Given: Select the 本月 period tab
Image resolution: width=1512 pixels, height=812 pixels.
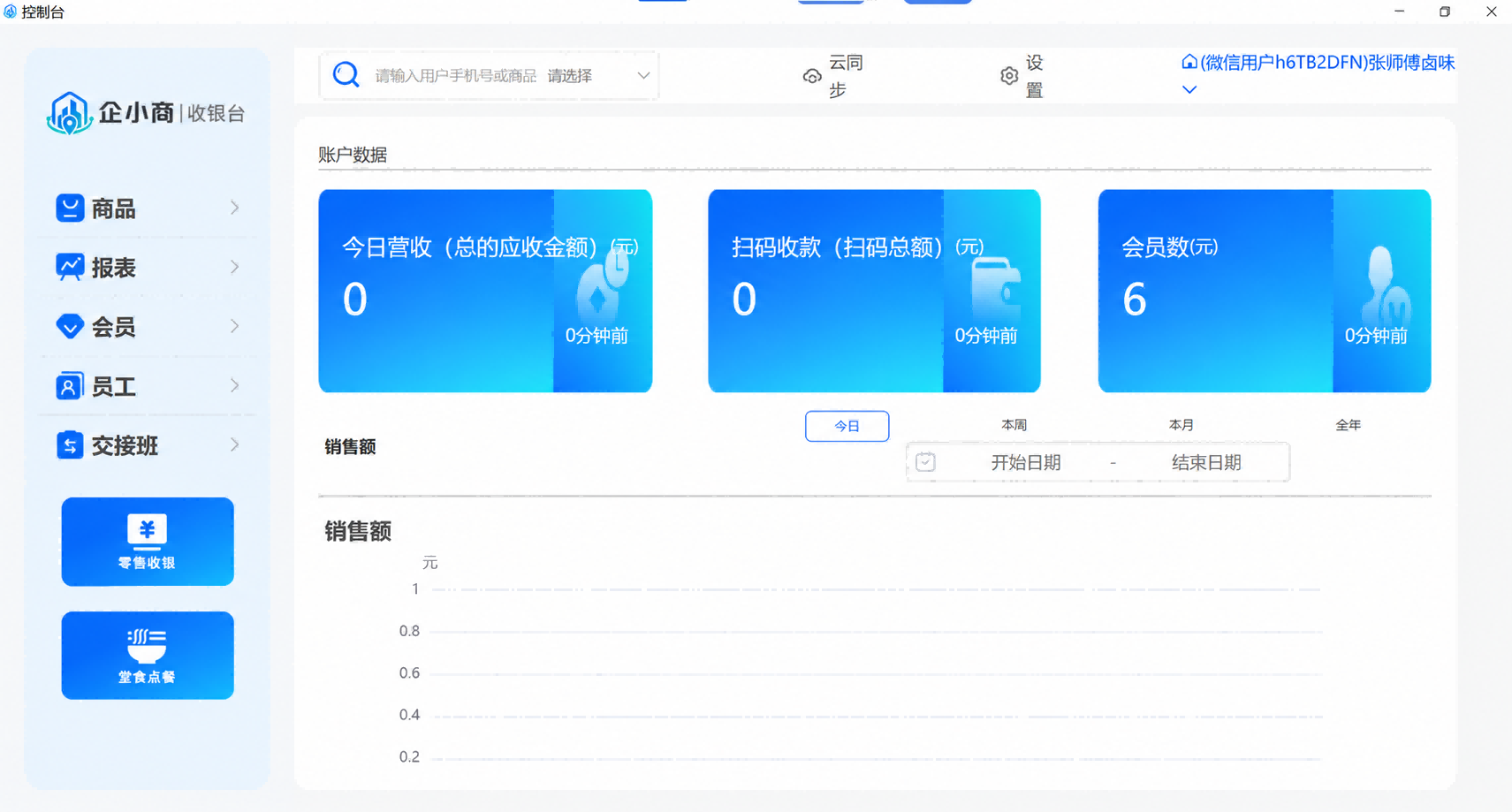Looking at the screenshot, I should click(x=1181, y=425).
